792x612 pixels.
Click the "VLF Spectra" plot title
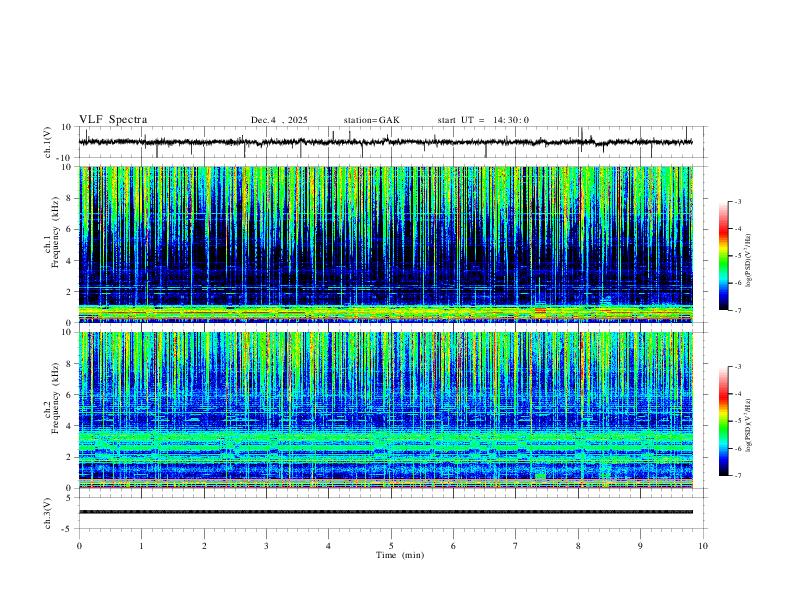click(x=113, y=120)
